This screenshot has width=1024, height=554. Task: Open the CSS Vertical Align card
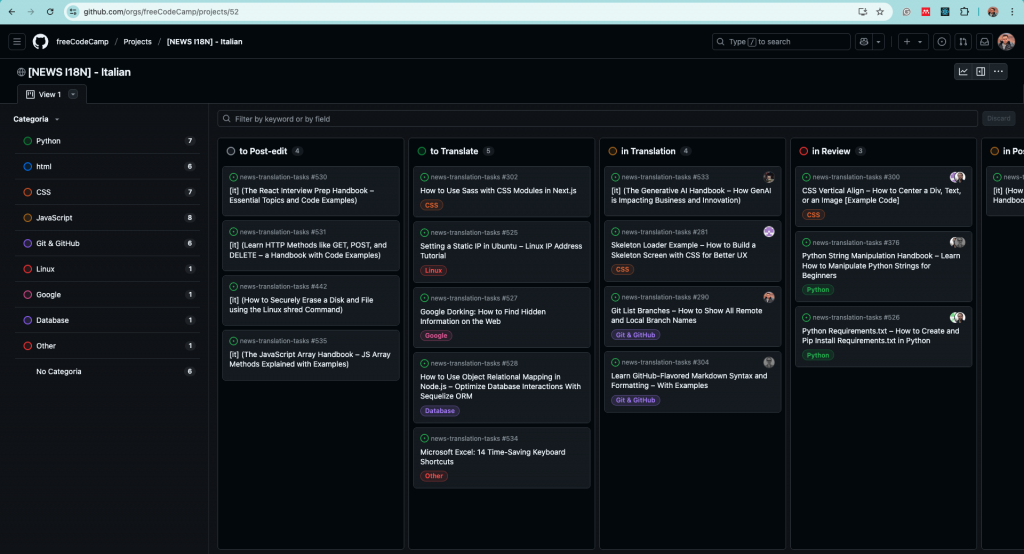(882, 195)
